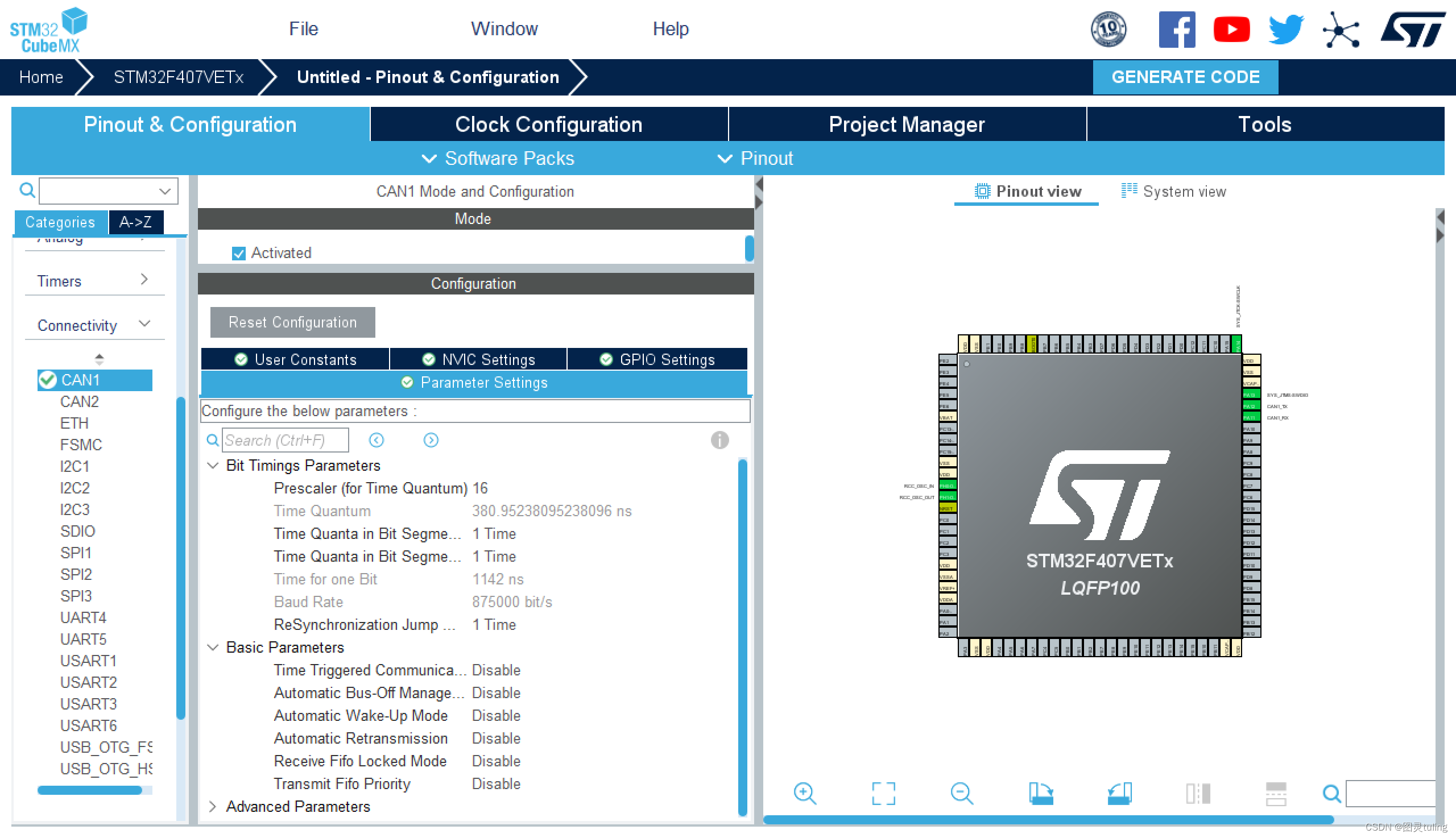Collapse Basic Parameters group
Screen dimensions: 1456x838
point(213,647)
